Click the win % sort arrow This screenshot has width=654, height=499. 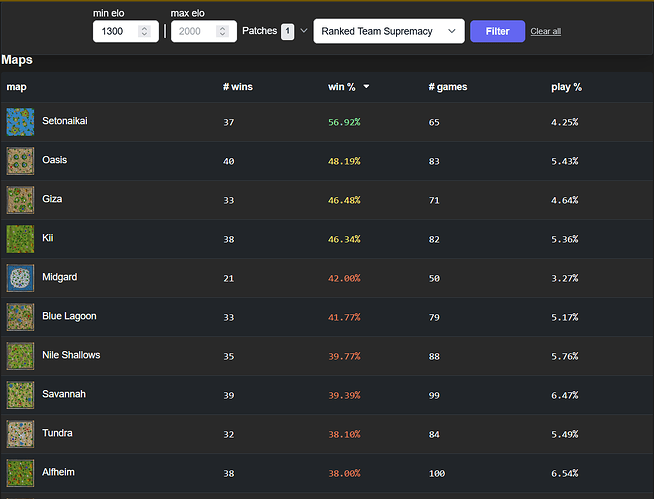point(366,87)
